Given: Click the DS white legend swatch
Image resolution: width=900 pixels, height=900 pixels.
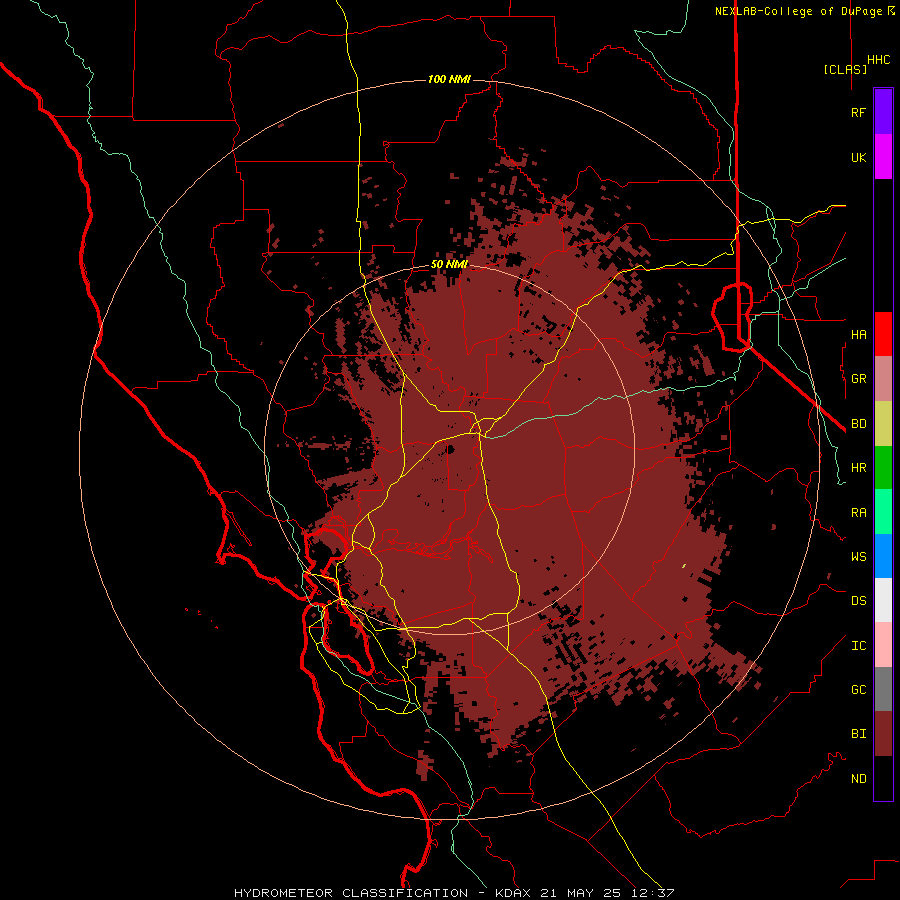Looking at the screenshot, I should (x=883, y=600).
